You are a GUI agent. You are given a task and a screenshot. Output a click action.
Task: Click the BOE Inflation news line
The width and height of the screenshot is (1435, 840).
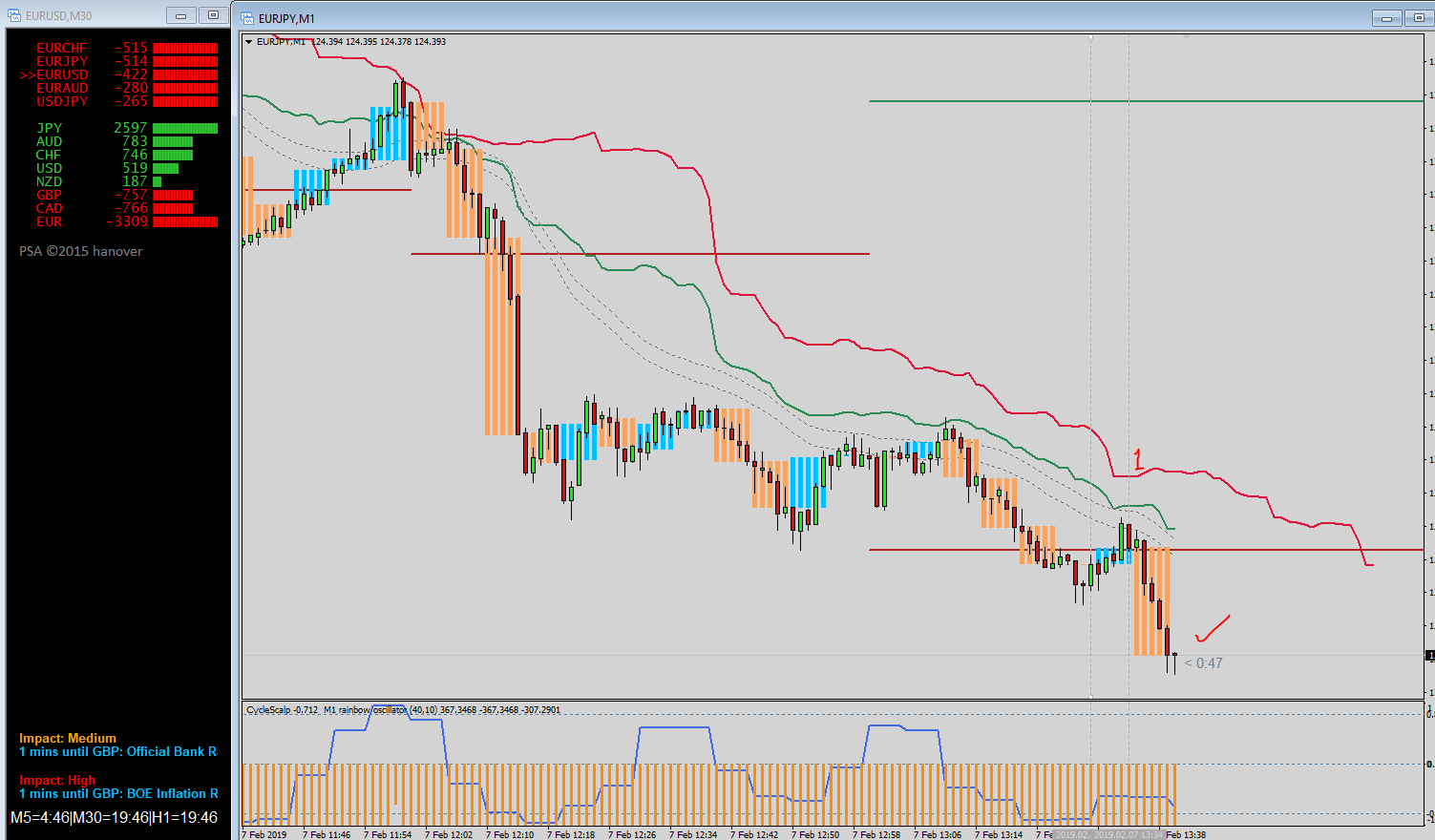(118, 794)
